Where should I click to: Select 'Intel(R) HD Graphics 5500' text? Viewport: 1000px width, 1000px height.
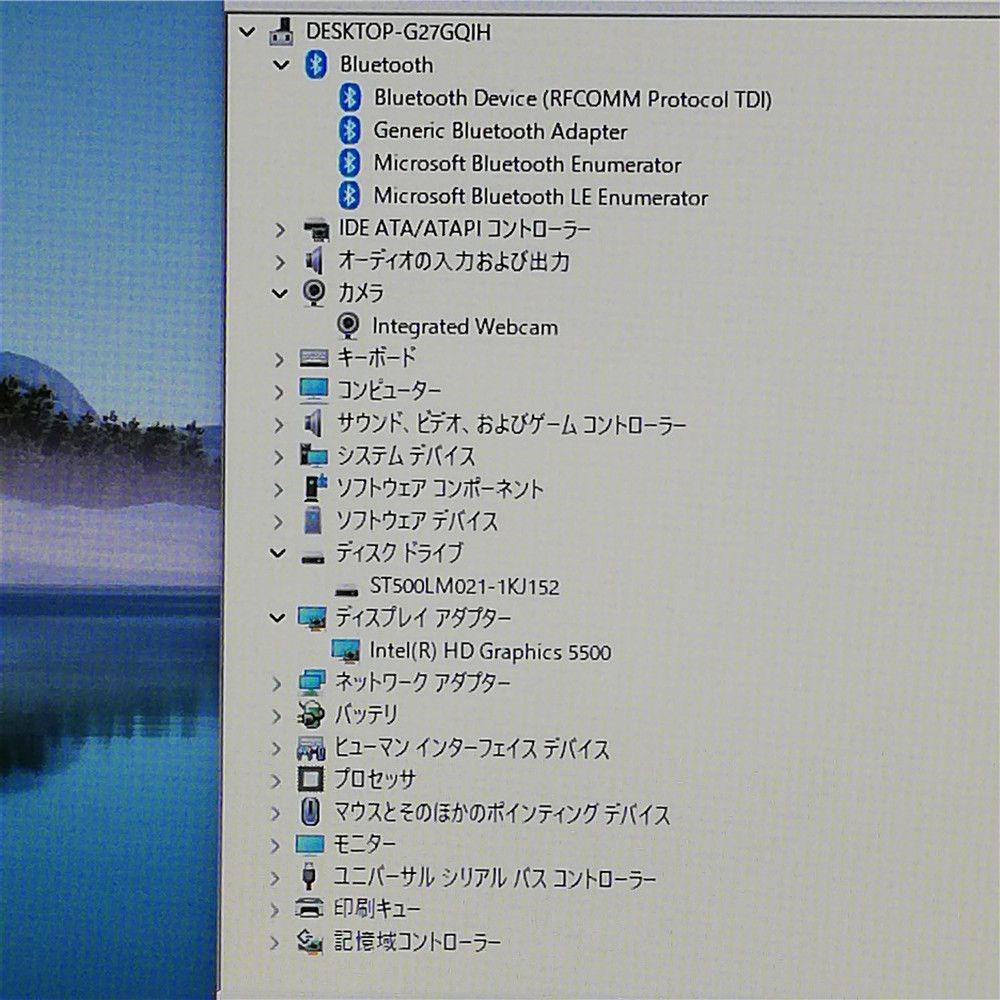click(x=490, y=651)
